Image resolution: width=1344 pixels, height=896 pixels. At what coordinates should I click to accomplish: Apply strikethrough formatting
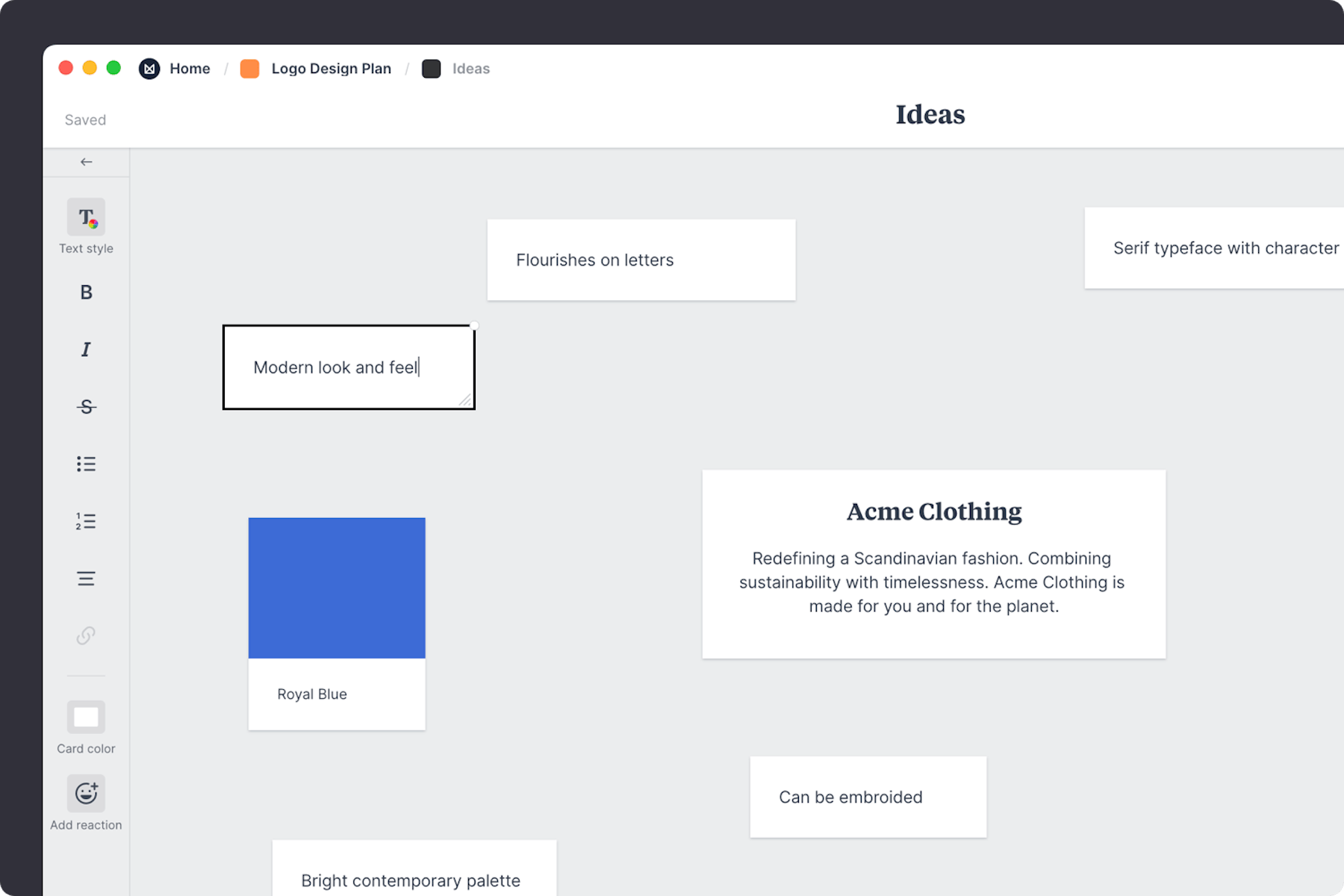(x=86, y=406)
